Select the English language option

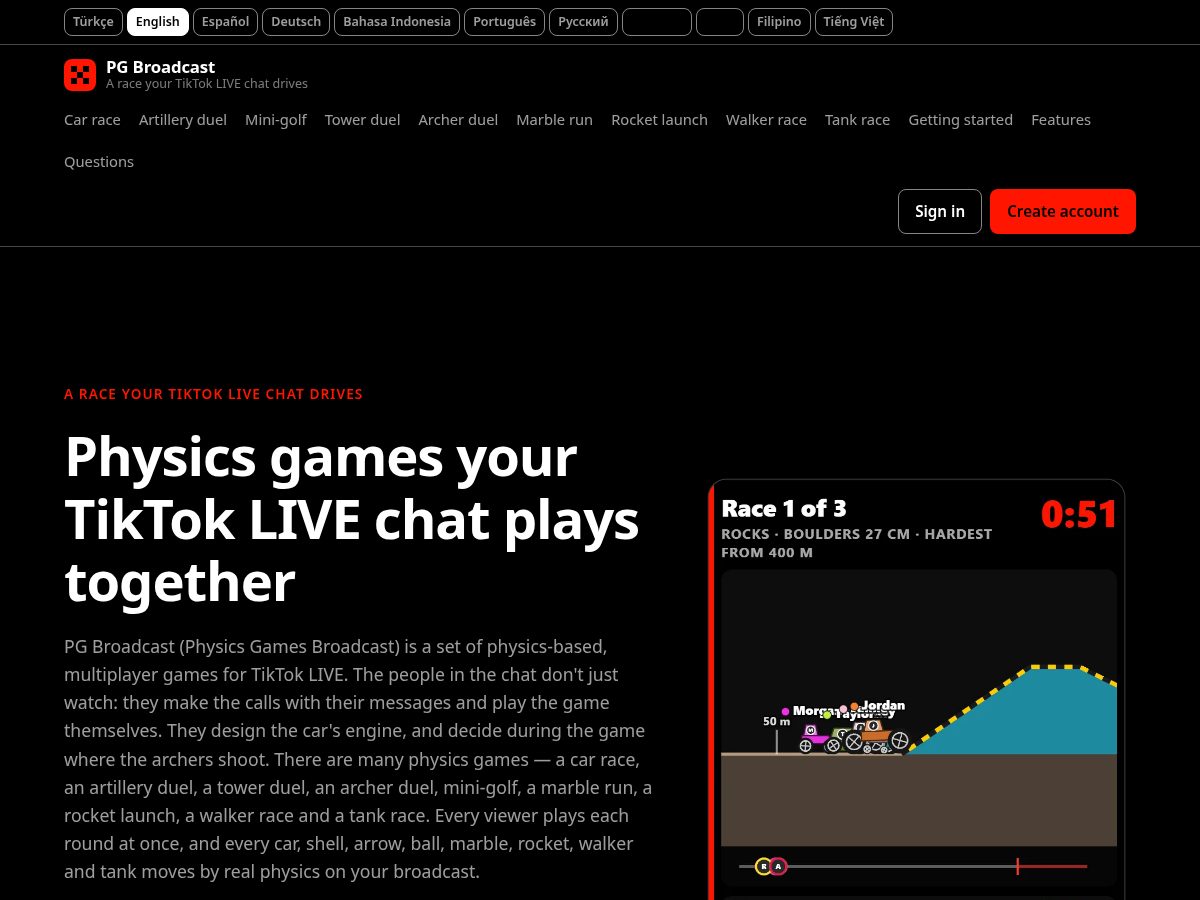[158, 22]
